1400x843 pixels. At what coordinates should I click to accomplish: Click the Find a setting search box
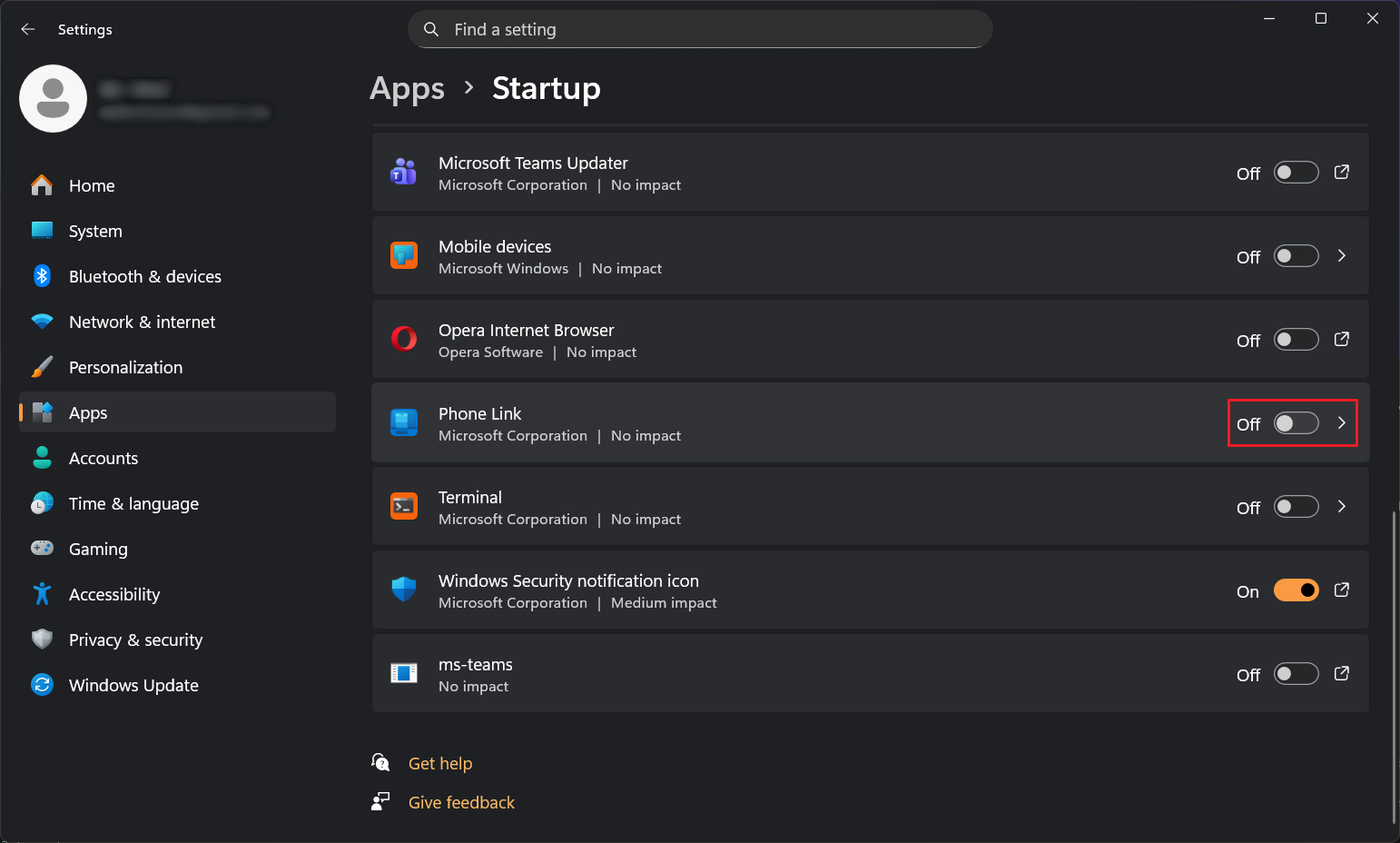click(699, 29)
